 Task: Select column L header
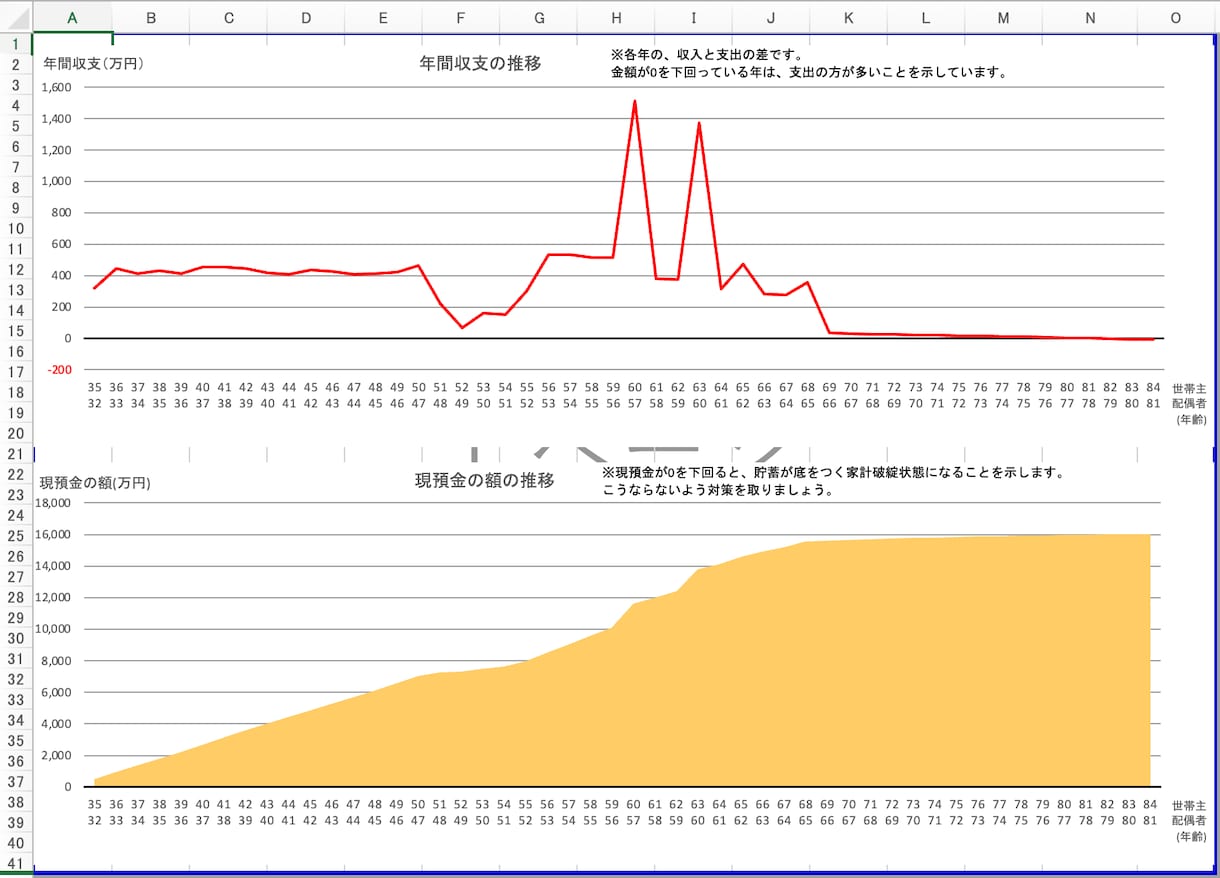925,18
